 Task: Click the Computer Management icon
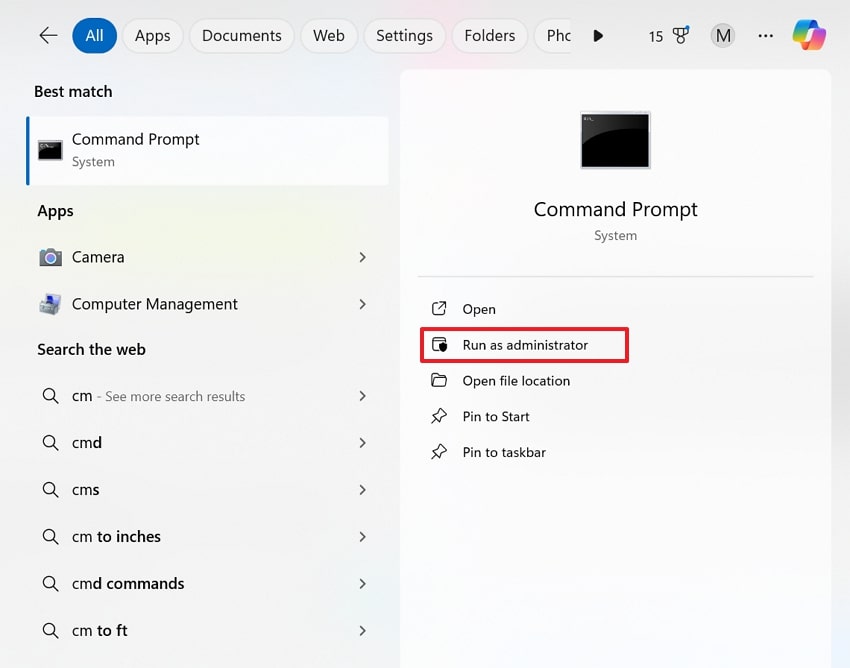pyautogui.click(x=50, y=304)
